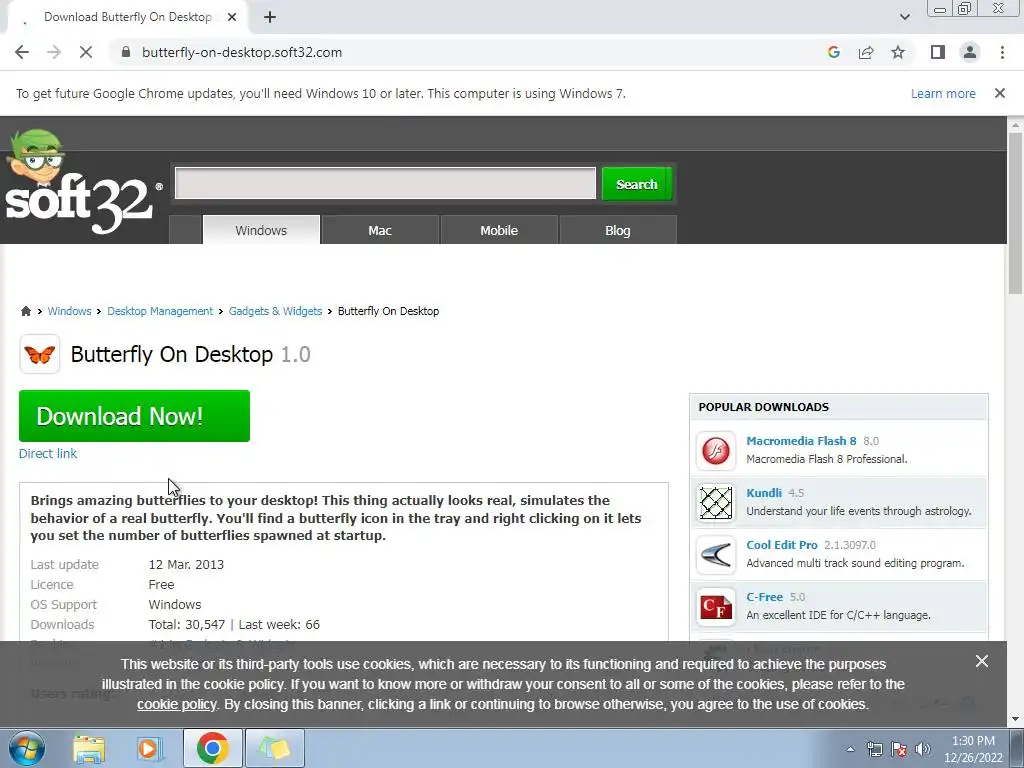Open C-Free download link
Viewport: 1024px width, 768px height.
click(765, 597)
